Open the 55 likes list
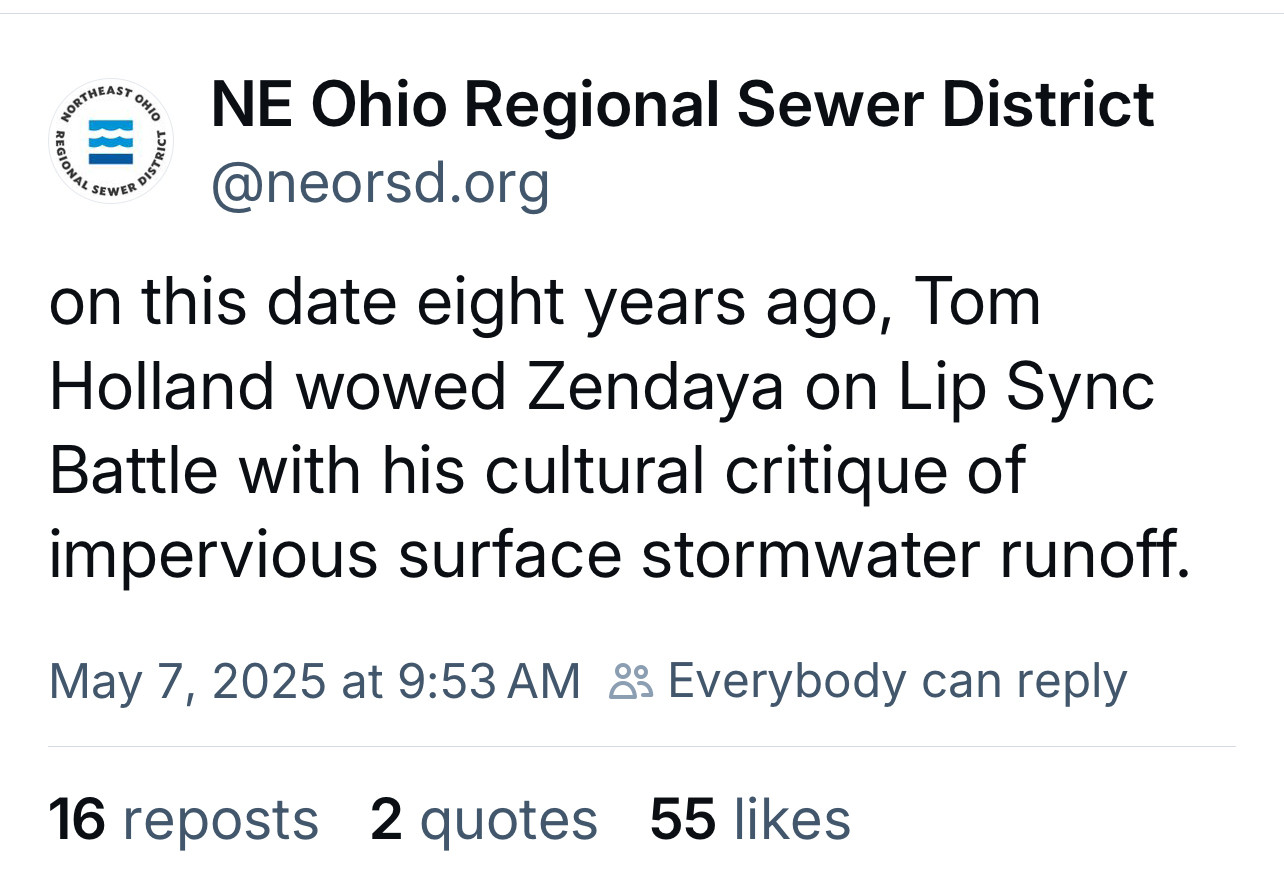1284x880 pixels. click(x=750, y=820)
